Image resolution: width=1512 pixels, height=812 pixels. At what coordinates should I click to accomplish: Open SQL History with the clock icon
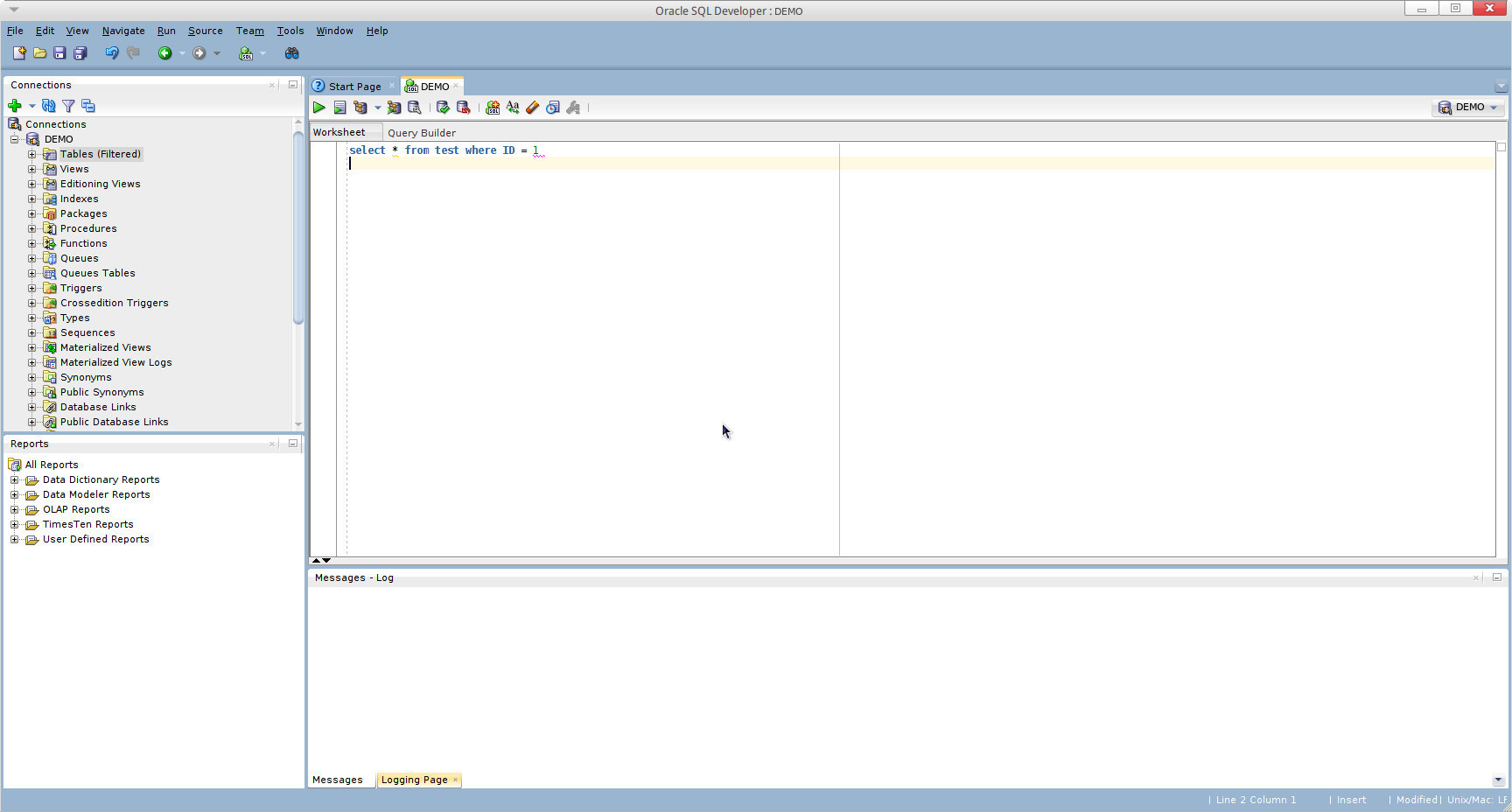[x=553, y=108]
